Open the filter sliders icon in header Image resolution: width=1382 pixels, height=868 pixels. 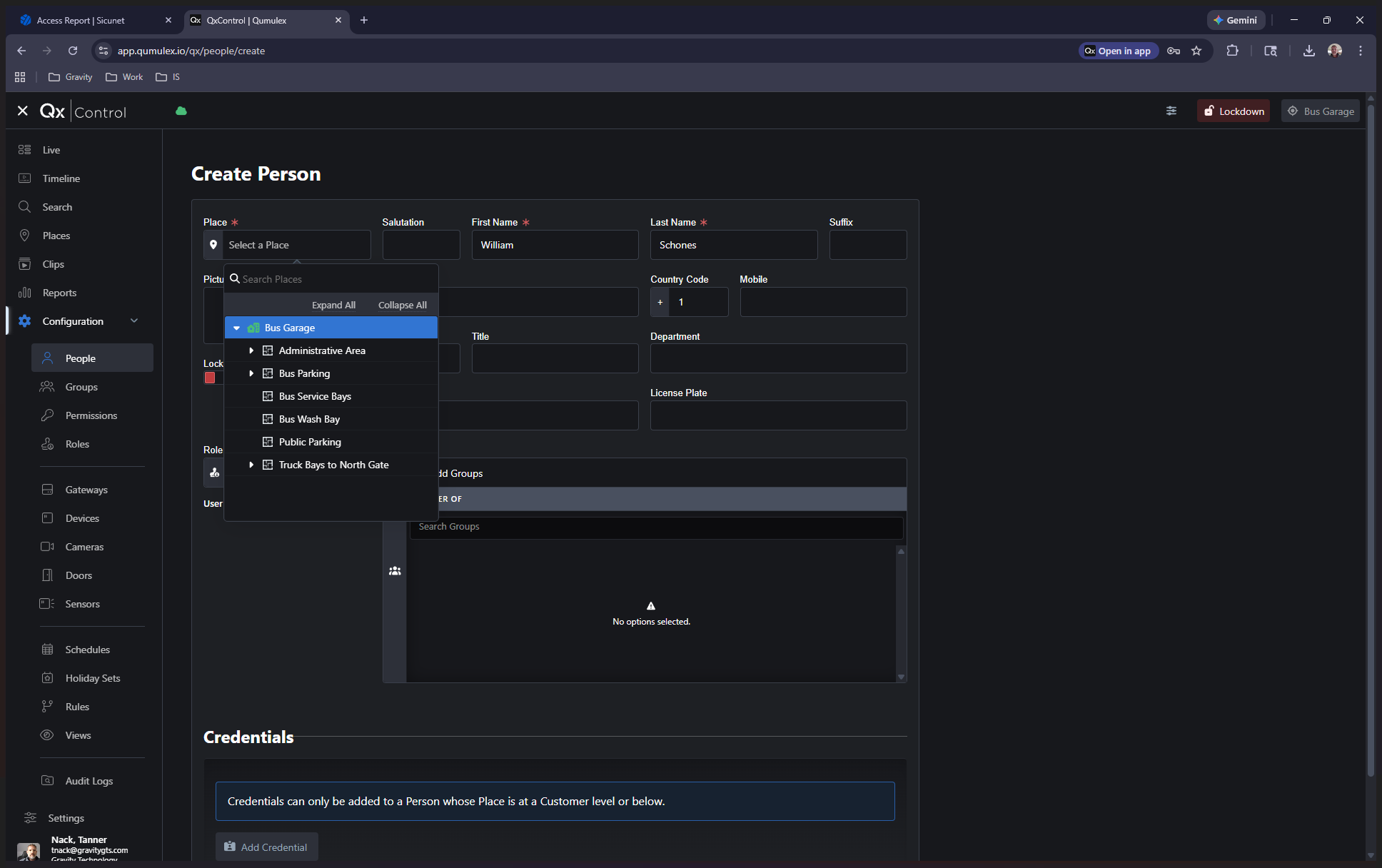[1171, 111]
